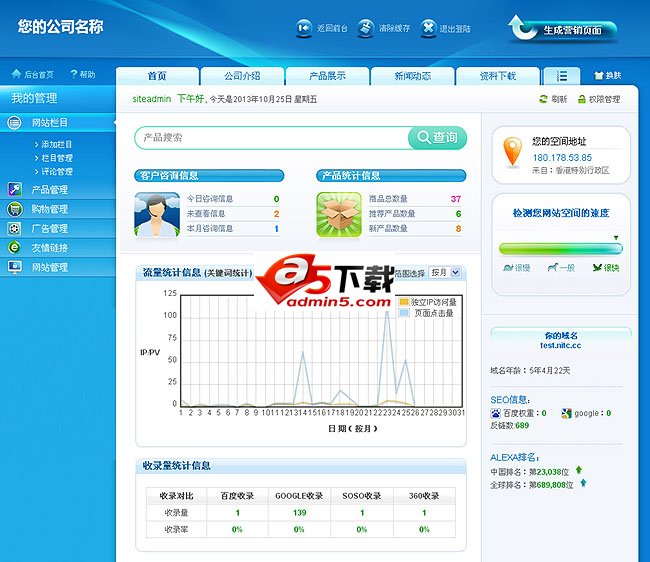Click the GOOGLE收录 column header
Viewport: 650px width, 562px height.
(299, 496)
